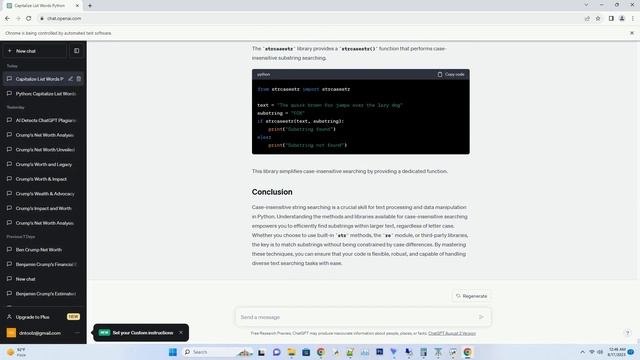Open the taskbar Chat app icon
This screenshot has height=360, width=640.
[276, 352]
